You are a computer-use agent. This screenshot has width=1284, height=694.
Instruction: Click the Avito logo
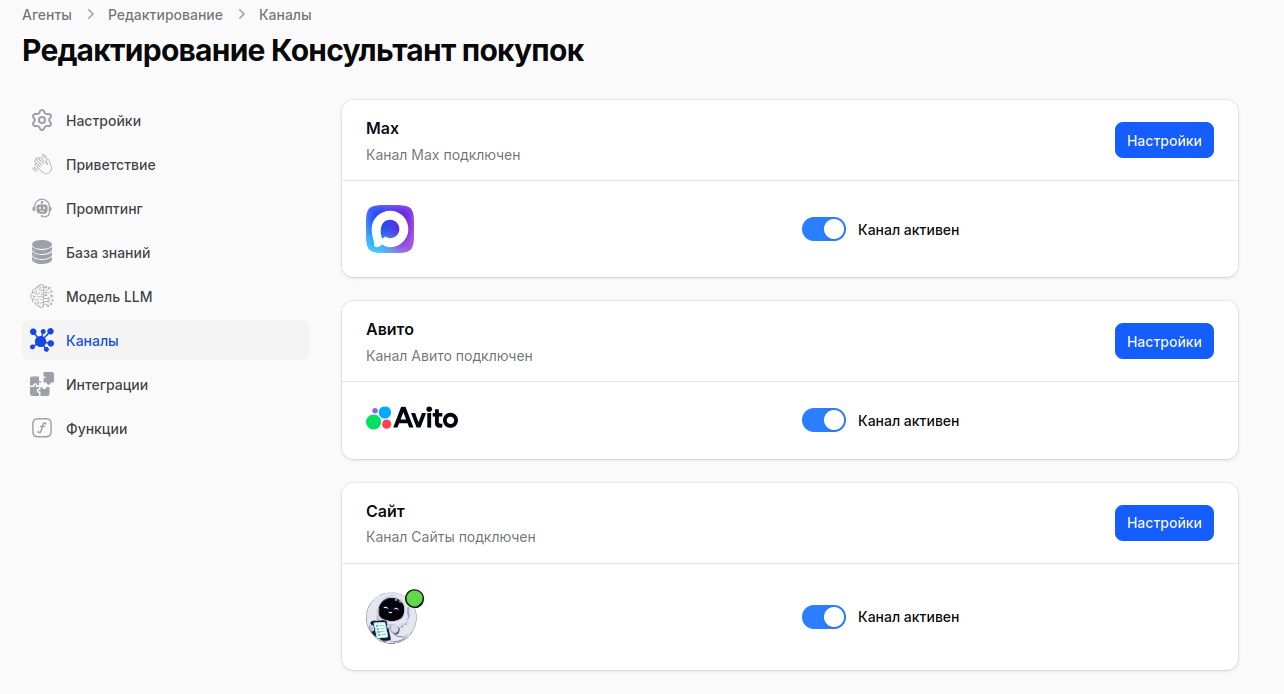pyautogui.click(x=412, y=418)
